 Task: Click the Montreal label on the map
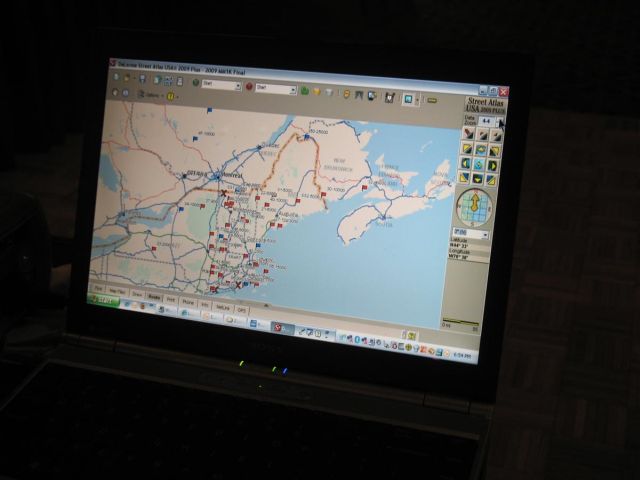(x=231, y=175)
